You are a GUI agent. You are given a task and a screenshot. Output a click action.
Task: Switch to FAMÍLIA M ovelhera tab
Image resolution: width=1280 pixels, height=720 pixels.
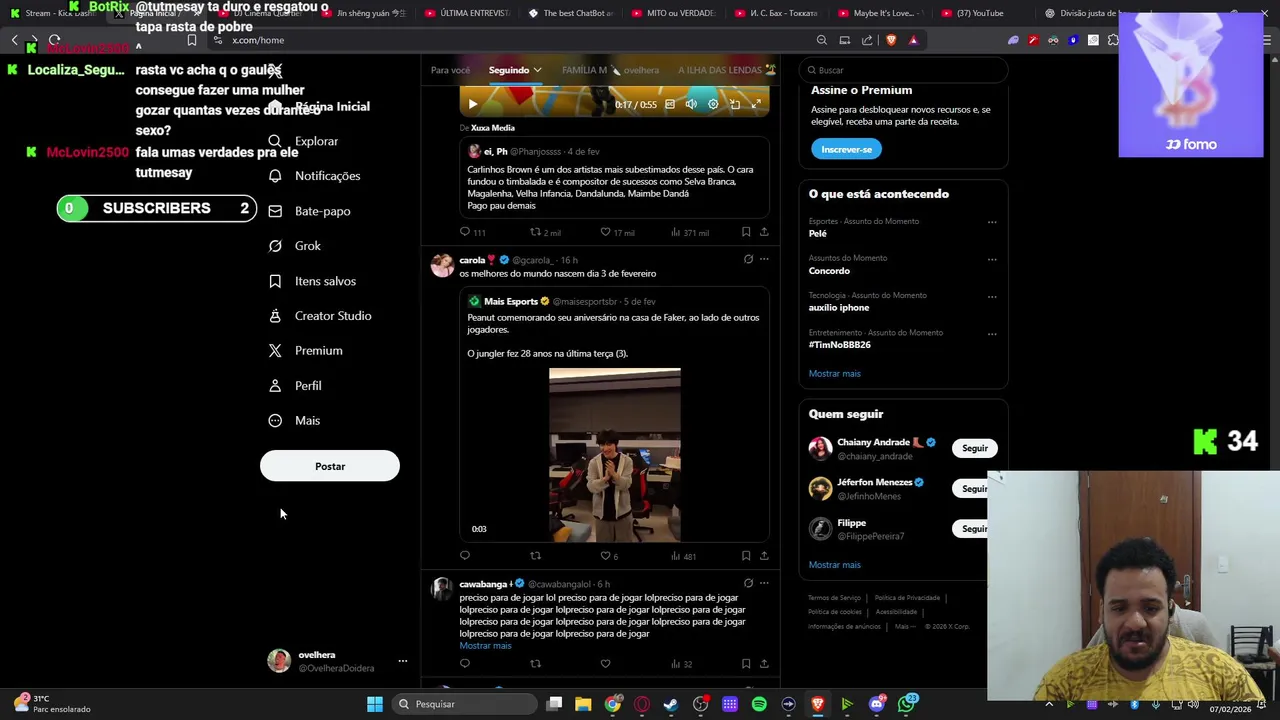coord(610,70)
